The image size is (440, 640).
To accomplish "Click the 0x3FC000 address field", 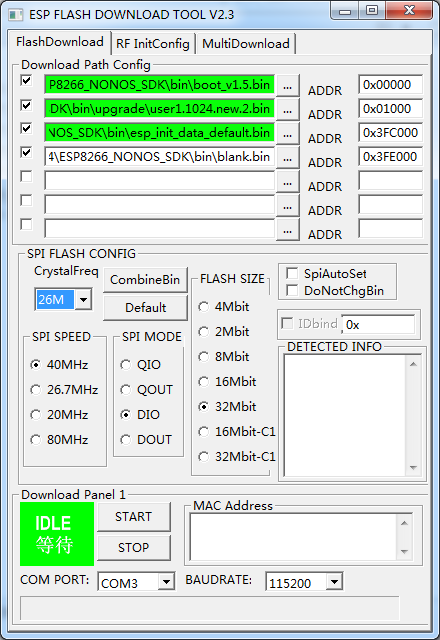I will (x=391, y=133).
